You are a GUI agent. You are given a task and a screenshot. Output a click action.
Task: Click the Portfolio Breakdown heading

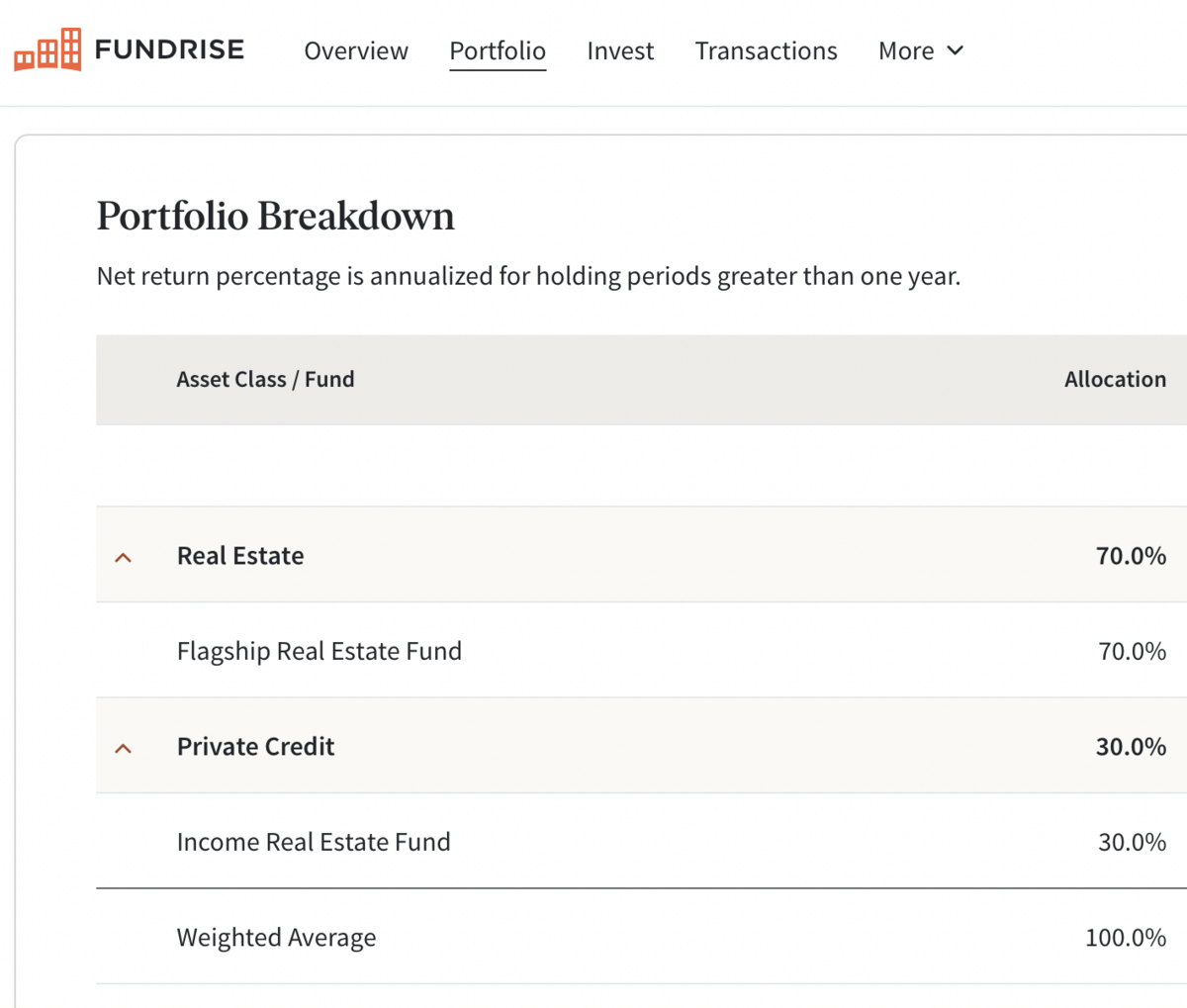point(276,216)
